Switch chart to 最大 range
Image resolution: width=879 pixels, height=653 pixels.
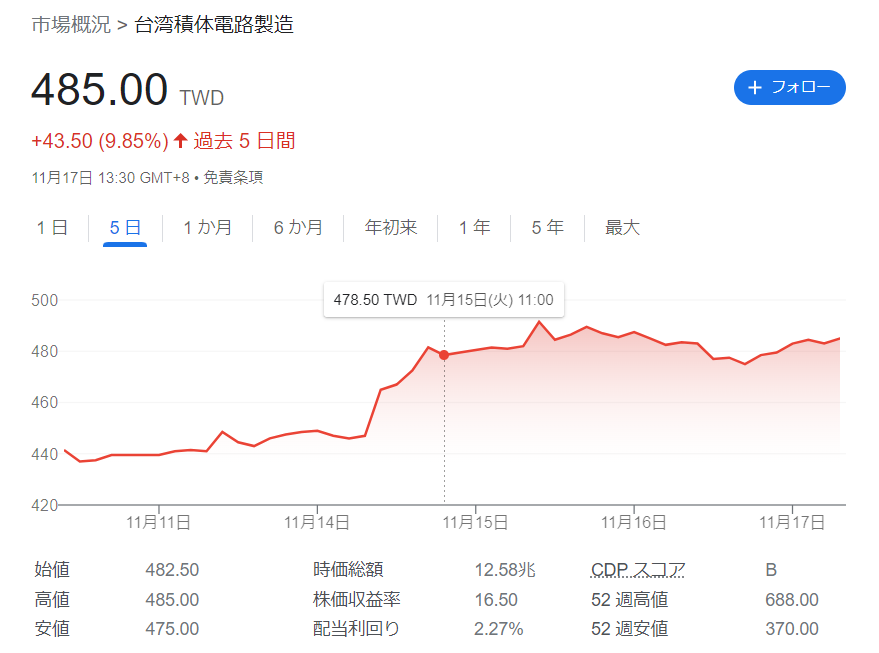(x=622, y=228)
